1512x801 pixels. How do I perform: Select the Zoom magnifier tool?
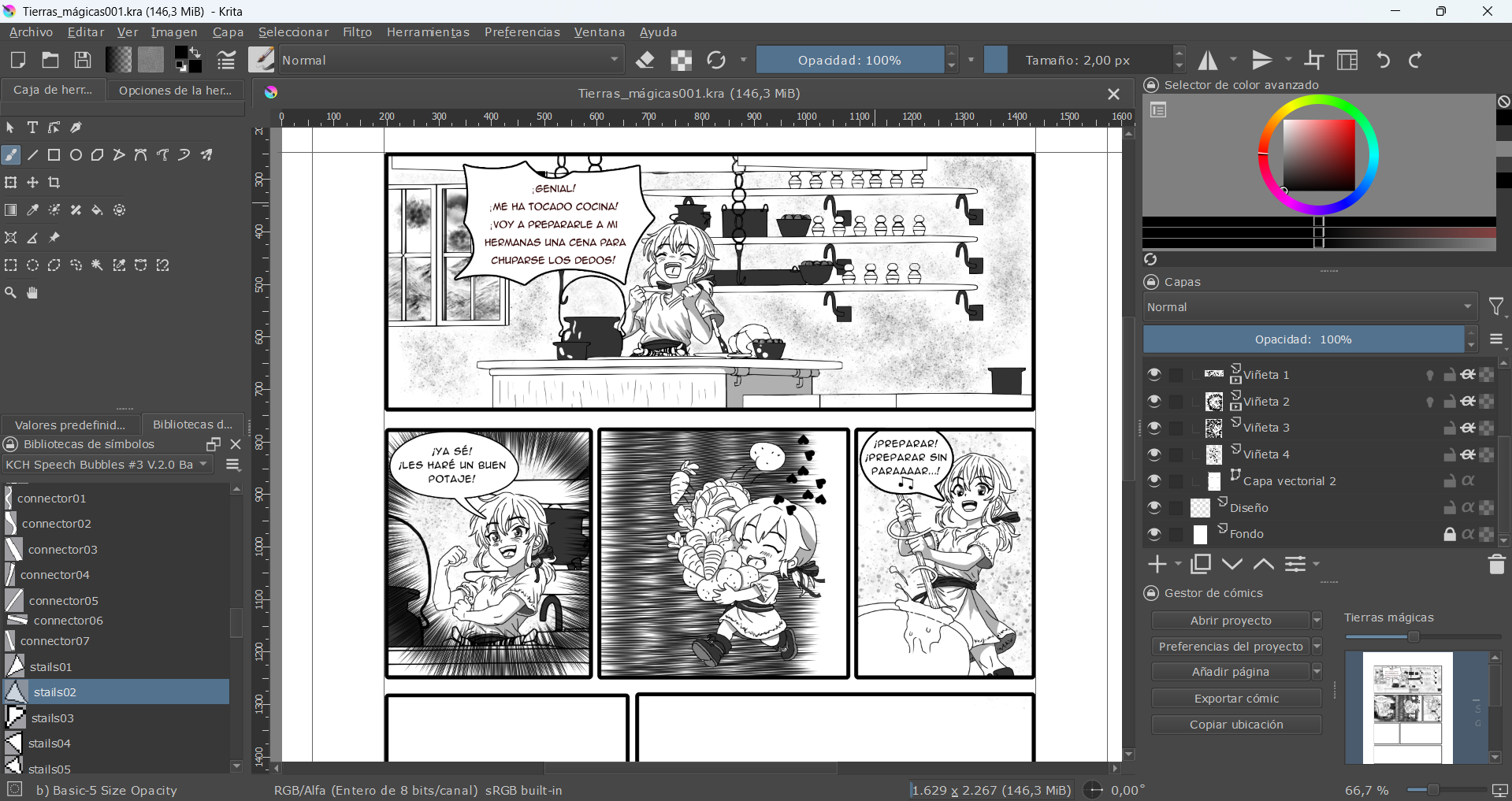pyautogui.click(x=11, y=293)
